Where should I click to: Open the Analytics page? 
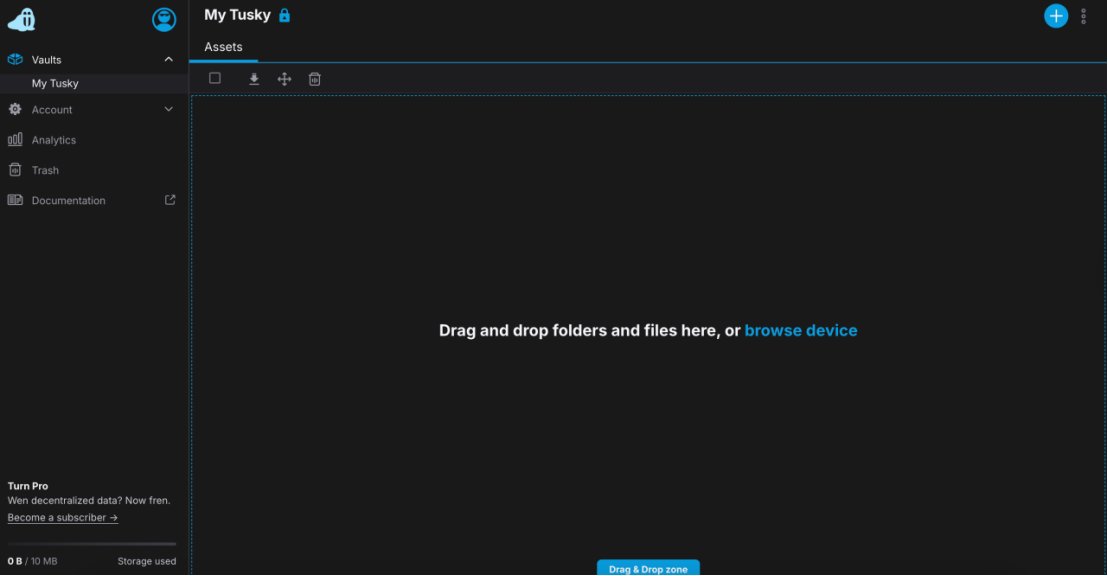click(54, 140)
